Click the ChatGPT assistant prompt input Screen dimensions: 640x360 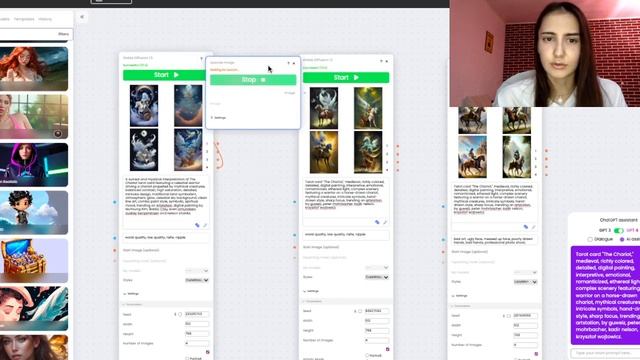pyautogui.click(x=606, y=353)
